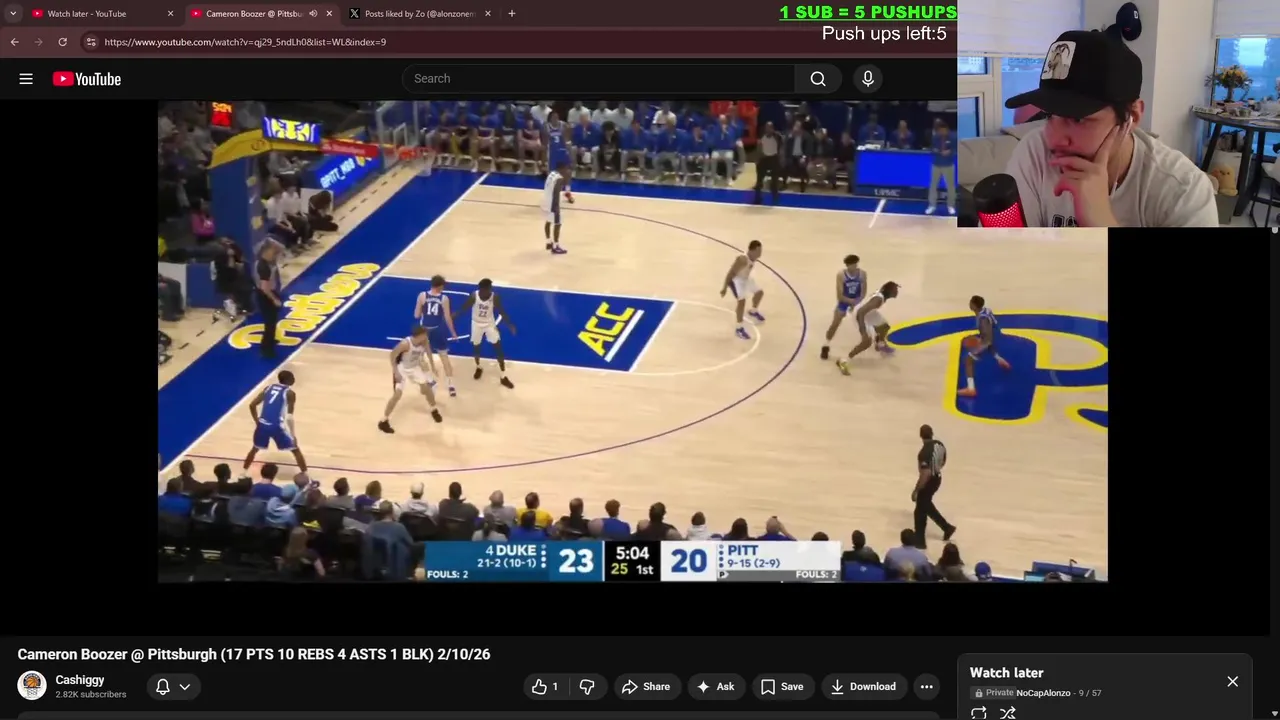This screenshot has height=720, width=1280.
Task: Open site information icon beside the URL
Action: tap(91, 42)
